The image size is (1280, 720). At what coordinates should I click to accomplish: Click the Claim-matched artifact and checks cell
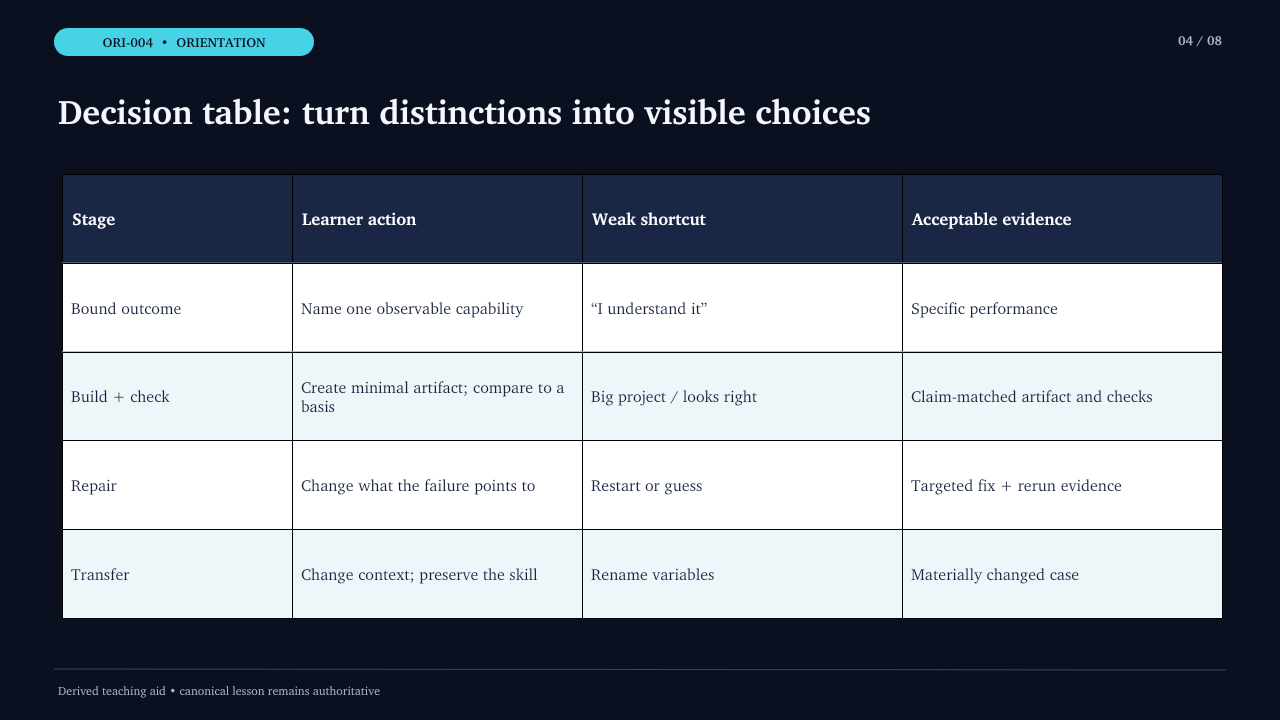pyautogui.click(x=1062, y=396)
